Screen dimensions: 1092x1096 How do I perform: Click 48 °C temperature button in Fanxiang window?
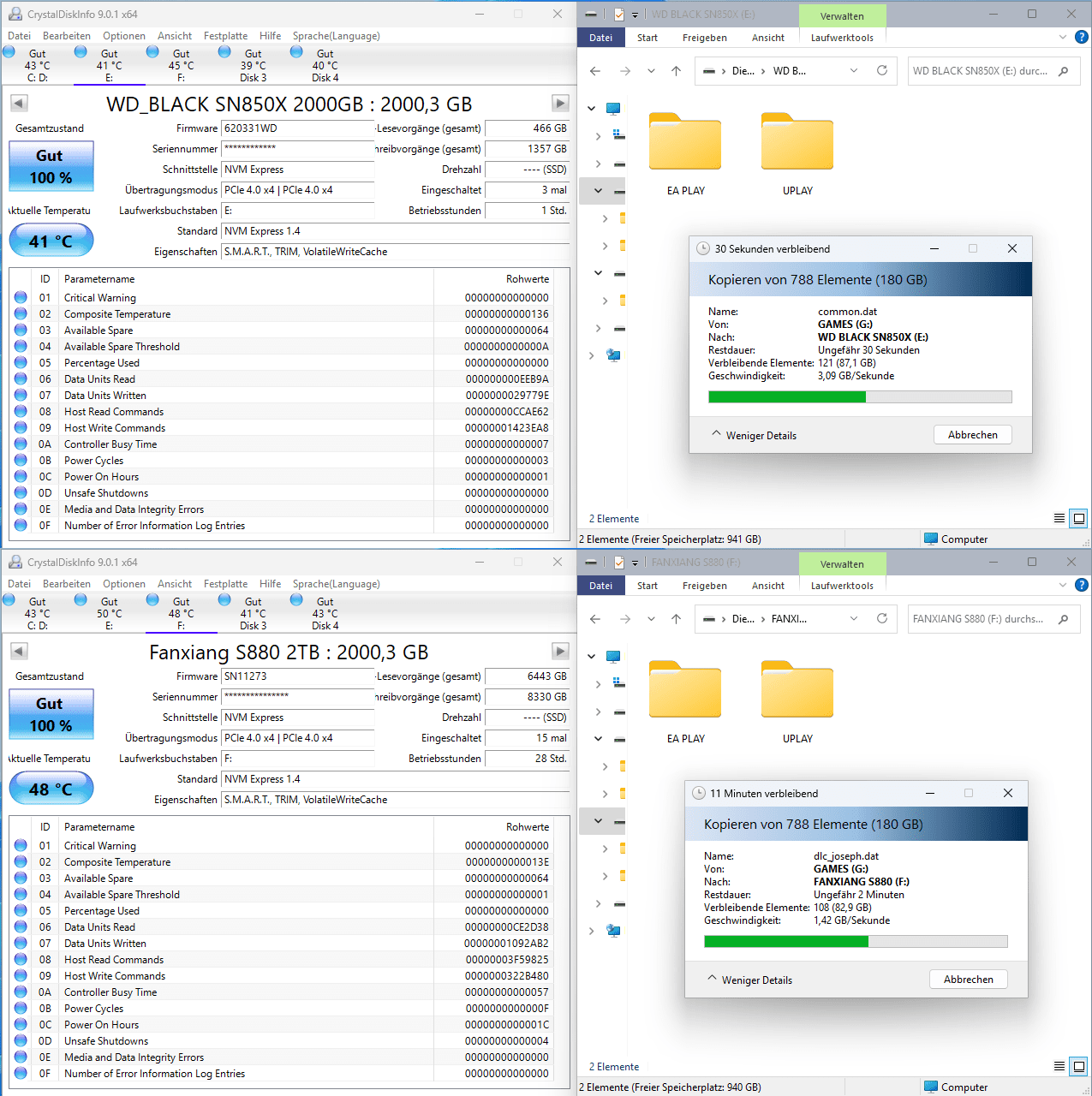[x=51, y=789]
